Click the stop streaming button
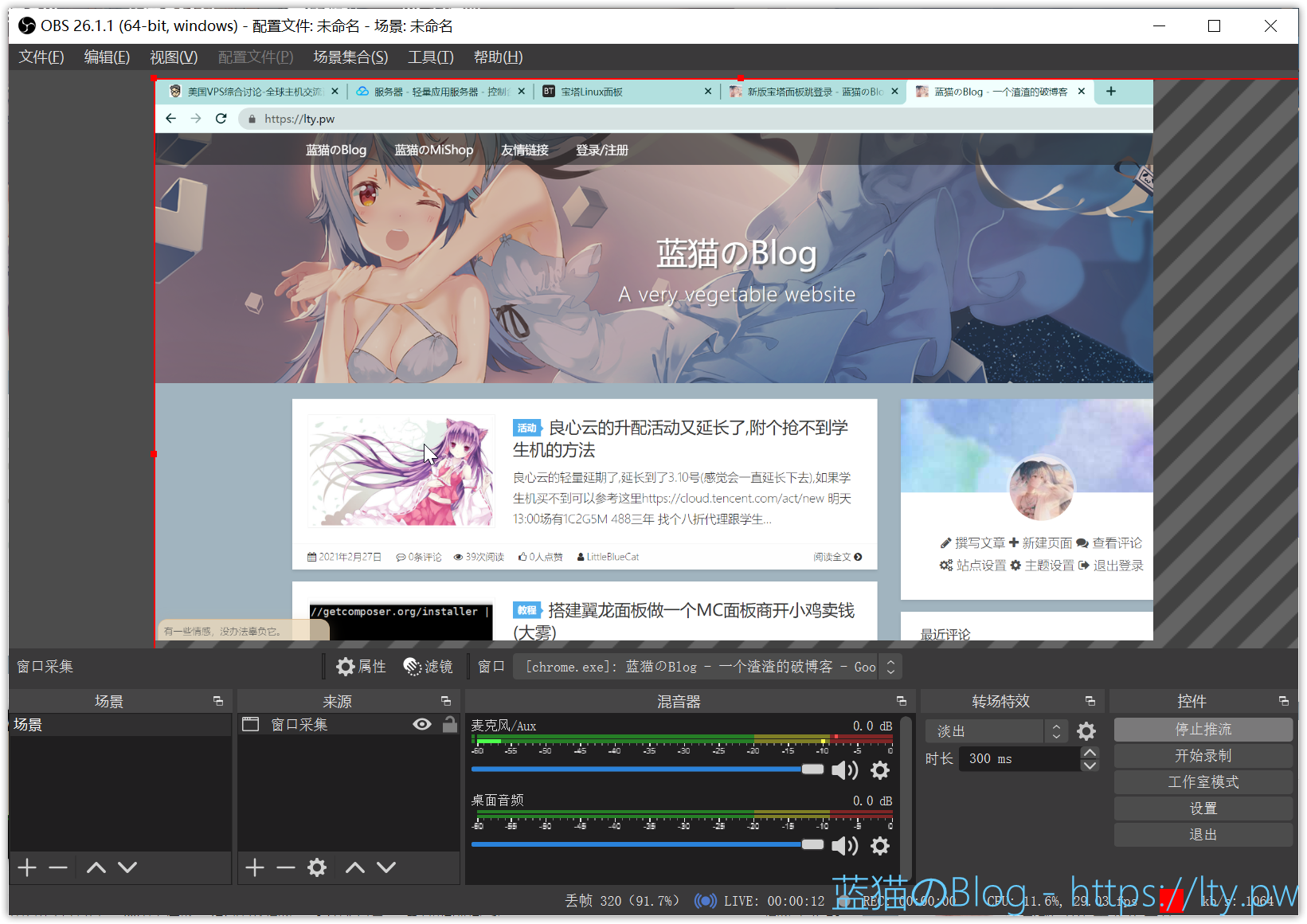The width and height of the screenshot is (1307, 924). 1203,730
